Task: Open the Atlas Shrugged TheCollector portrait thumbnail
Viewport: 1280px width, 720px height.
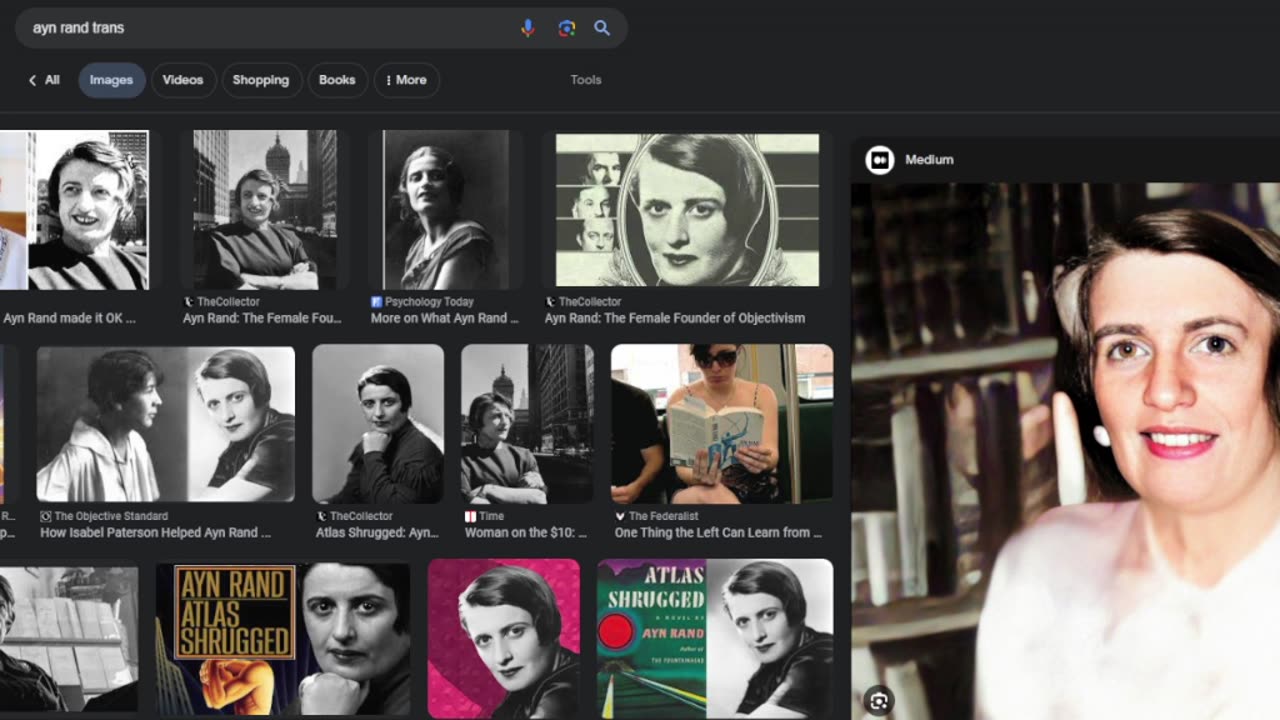Action: [378, 424]
